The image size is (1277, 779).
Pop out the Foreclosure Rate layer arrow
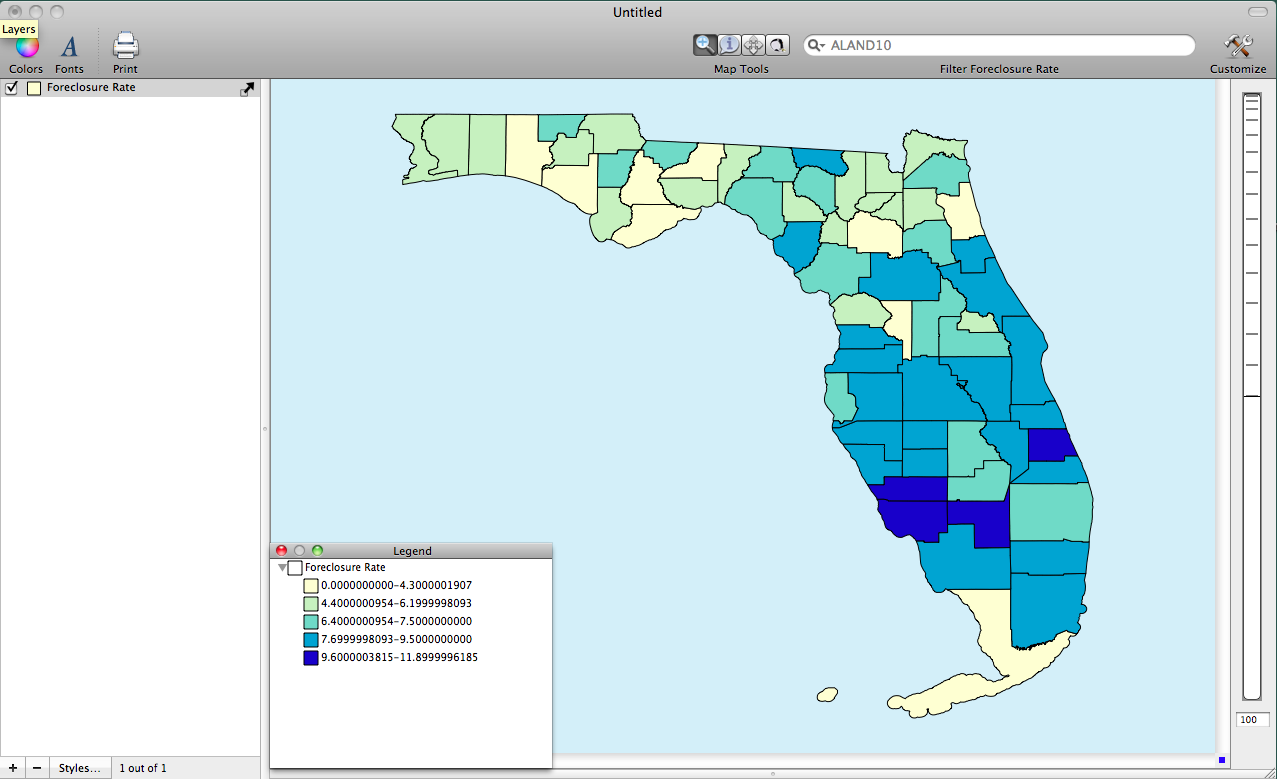pos(248,88)
